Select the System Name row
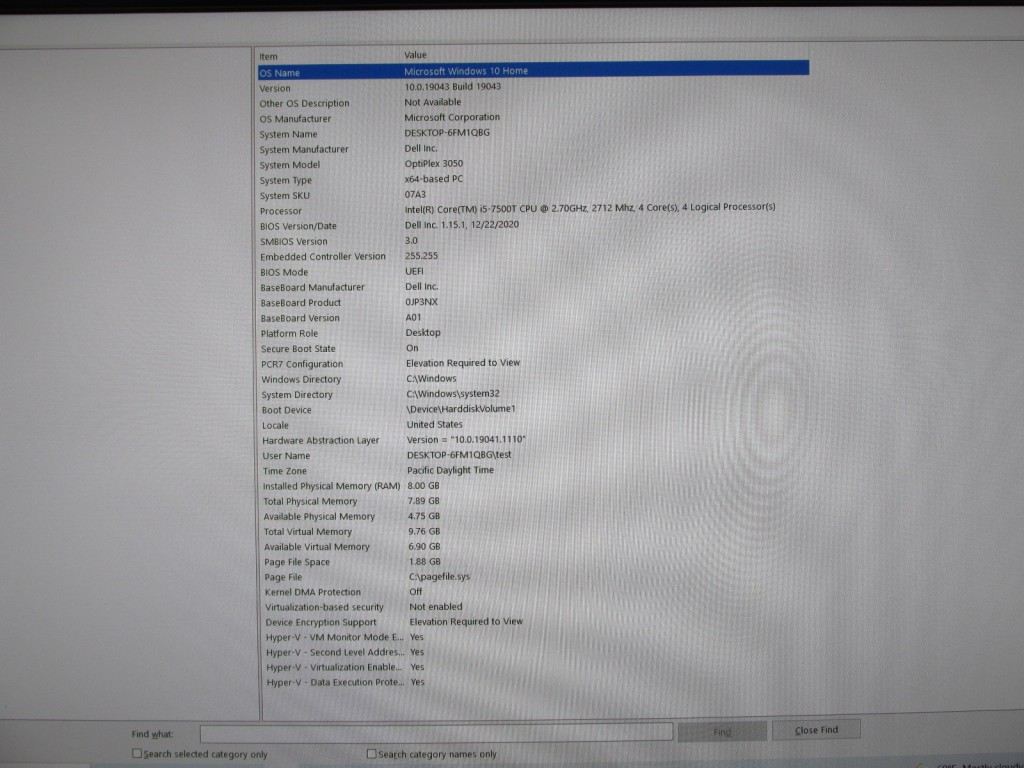1024x768 pixels. pyautogui.click(x=533, y=133)
